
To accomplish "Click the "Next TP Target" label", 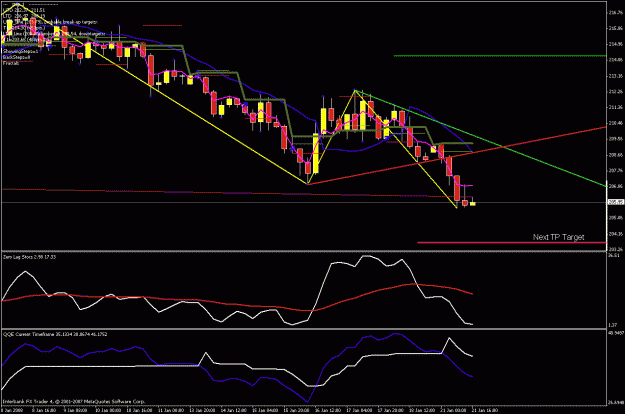I will click(x=558, y=237).
